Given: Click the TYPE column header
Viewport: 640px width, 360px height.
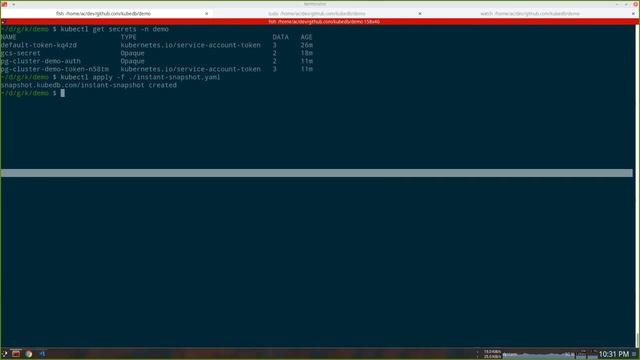Looking at the screenshot, I should click(x=128, y=37).
